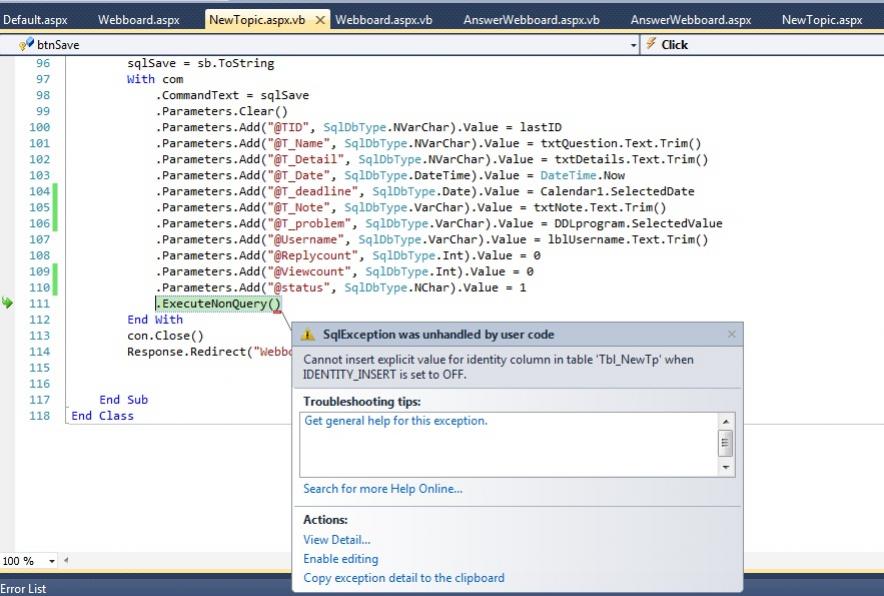Image resolution: width=884 pixels, height=596 pixels.
Task: Expand the btnSave object dropdown arrow
Action: coord(633,45)
